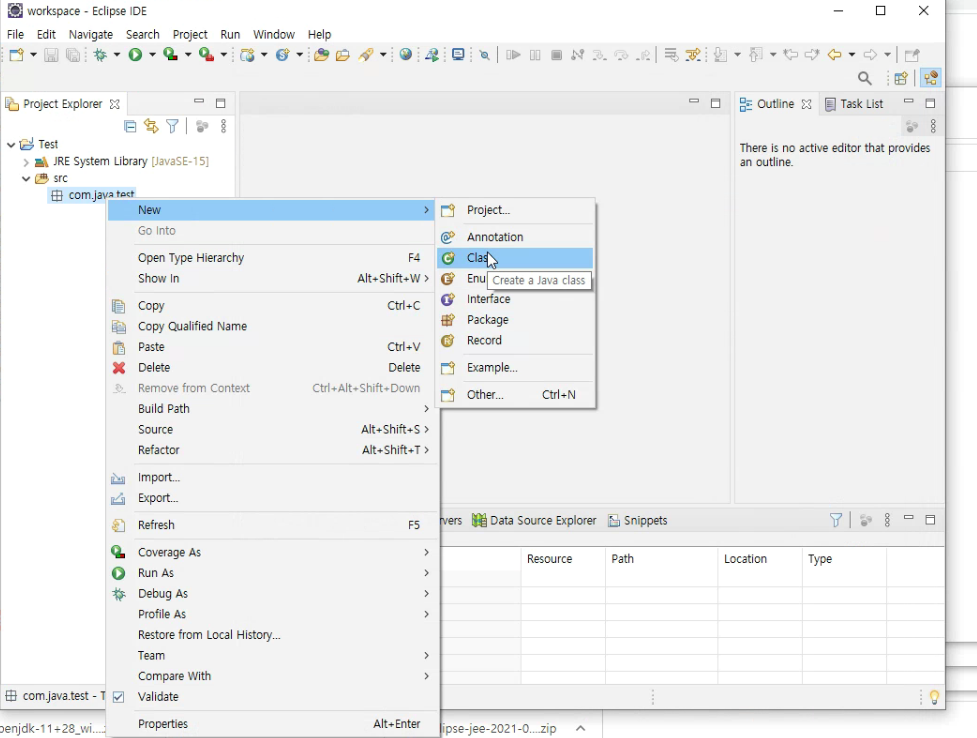Choose Restore from Local History...
This screenshot has width=977, height=738.
click(274, 635)
